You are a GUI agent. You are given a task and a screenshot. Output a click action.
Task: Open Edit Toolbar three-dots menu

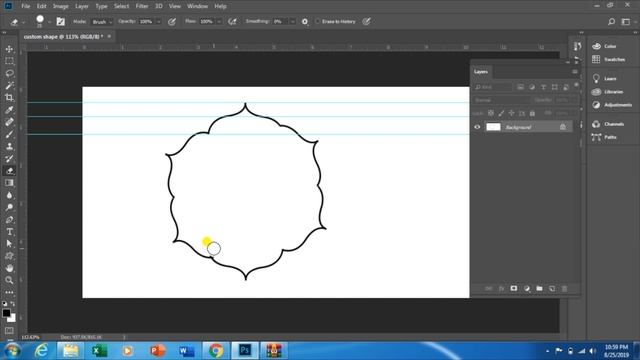[x=9, y=292]
